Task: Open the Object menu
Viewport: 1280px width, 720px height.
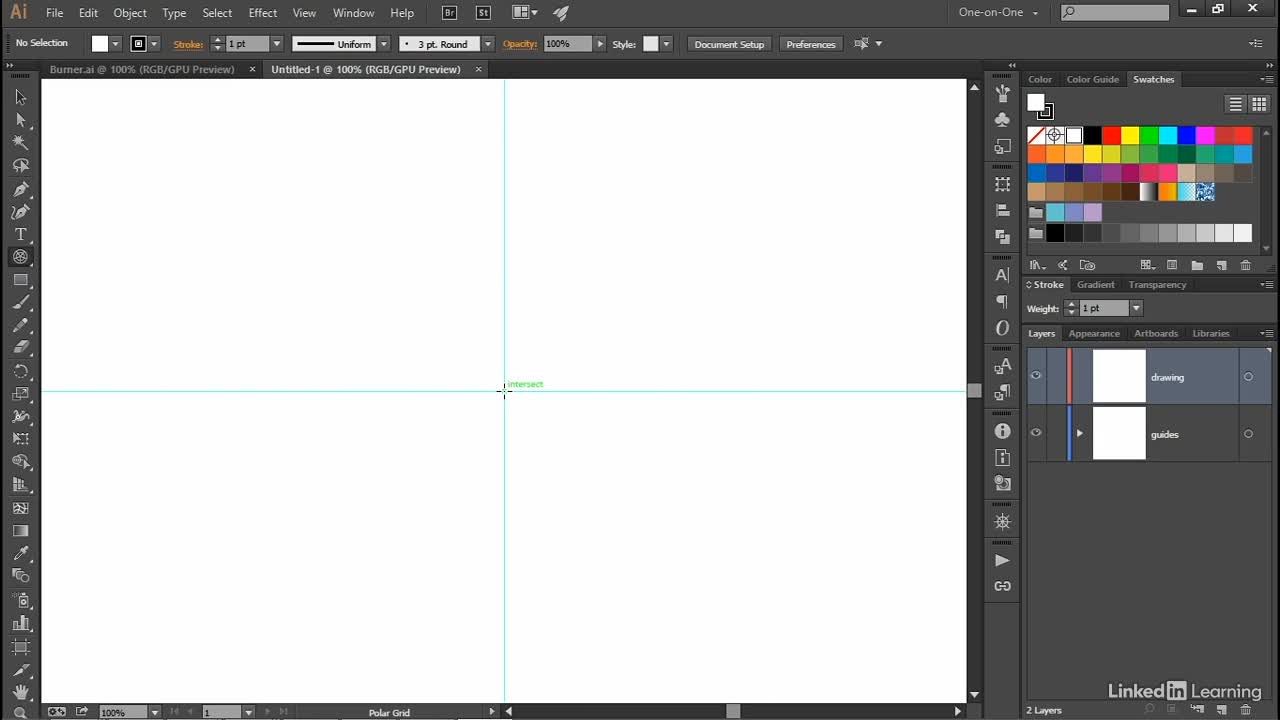Action: pos(130,13)
